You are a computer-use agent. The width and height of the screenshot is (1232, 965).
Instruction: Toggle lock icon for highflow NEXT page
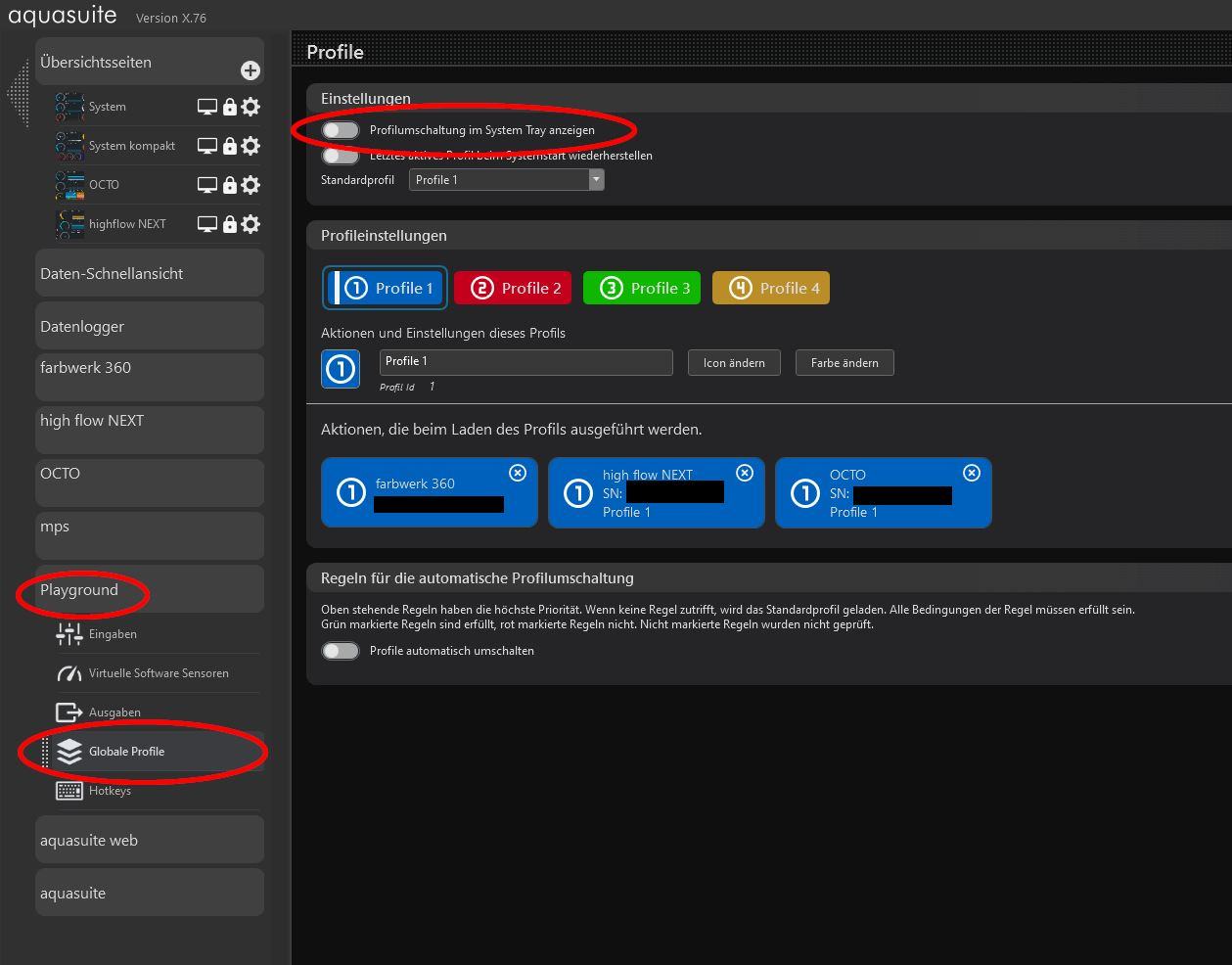tap(230, 224)
